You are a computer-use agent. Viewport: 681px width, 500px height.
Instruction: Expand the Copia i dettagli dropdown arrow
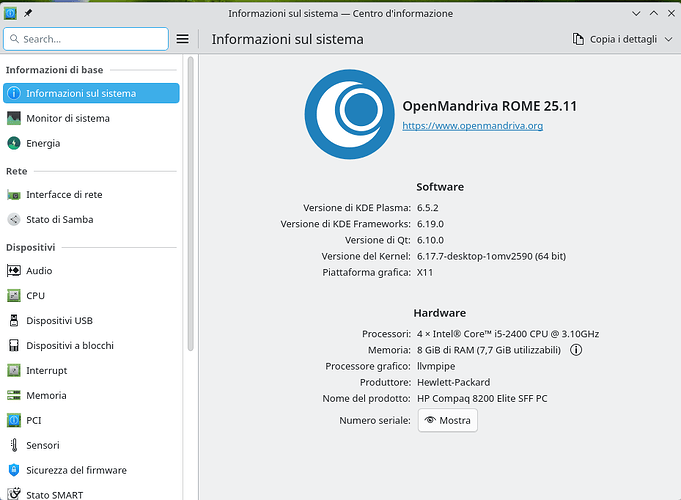[x=667, y=39]
